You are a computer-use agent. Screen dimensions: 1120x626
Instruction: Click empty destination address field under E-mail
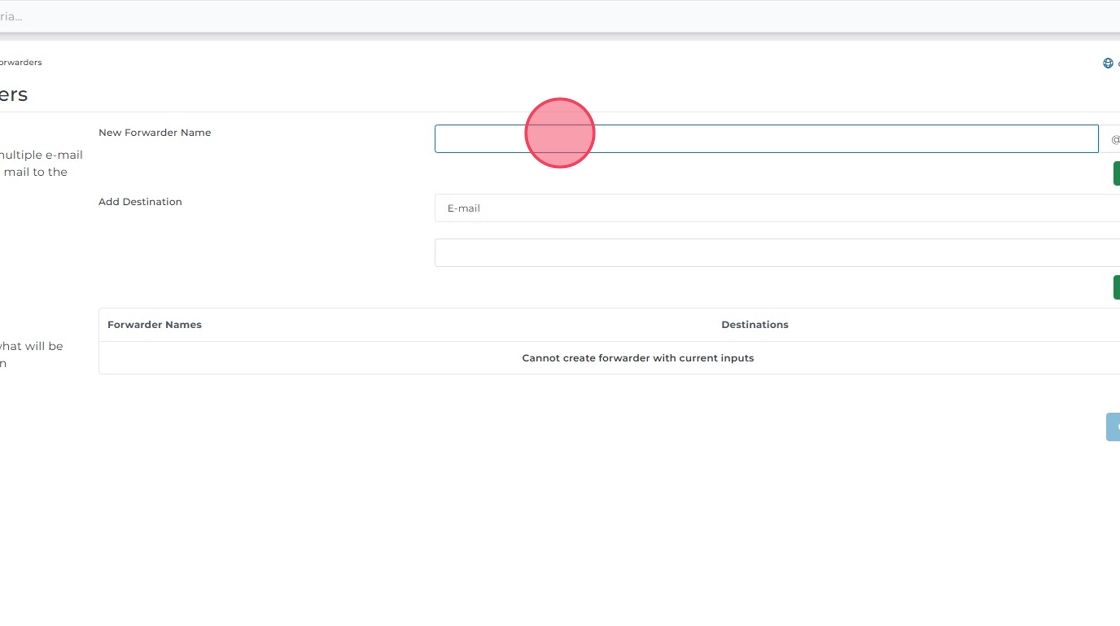pyautogui.click(x=776, y=253)
